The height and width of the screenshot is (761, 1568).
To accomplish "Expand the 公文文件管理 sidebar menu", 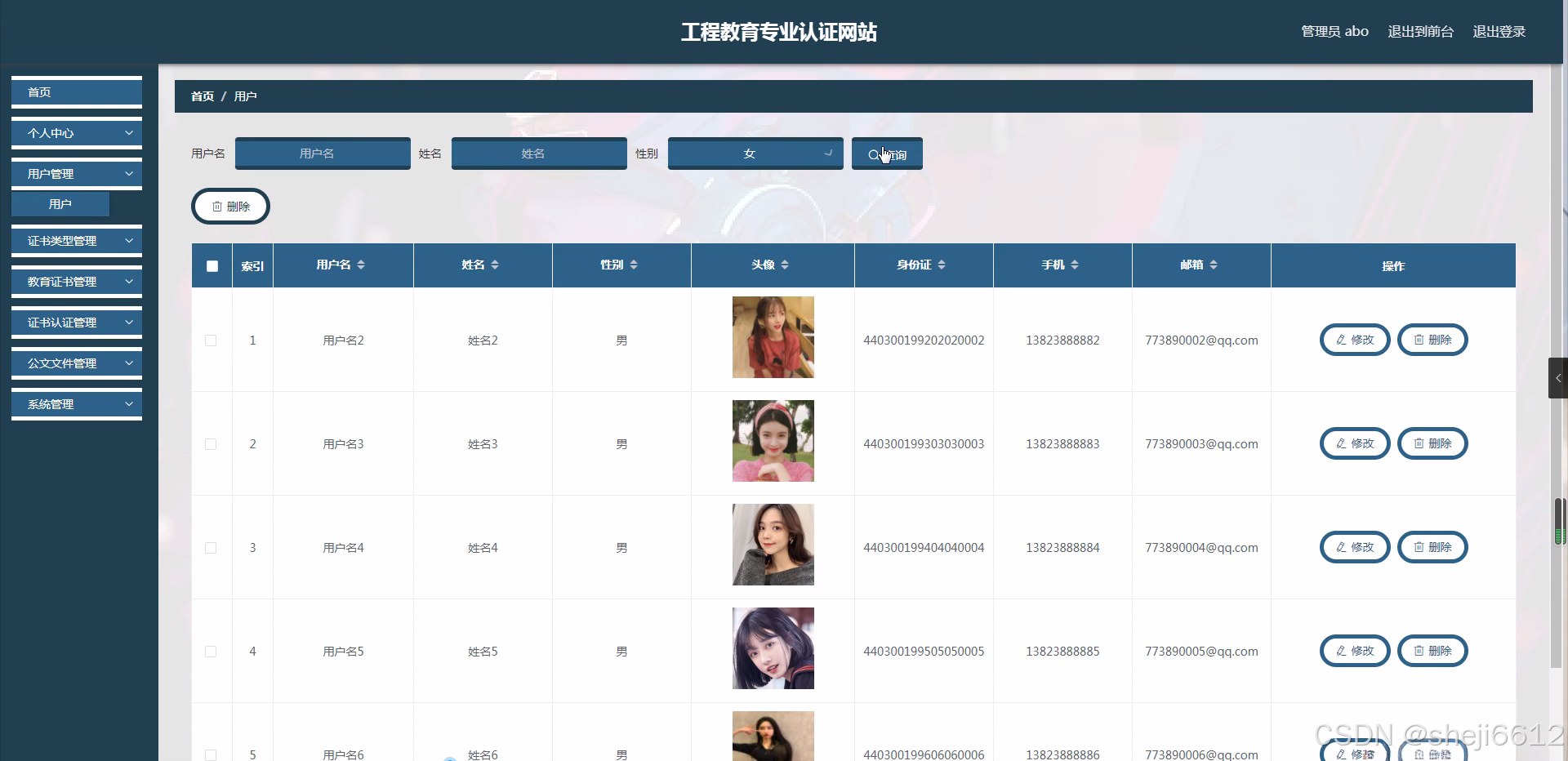I will (77, 363).
